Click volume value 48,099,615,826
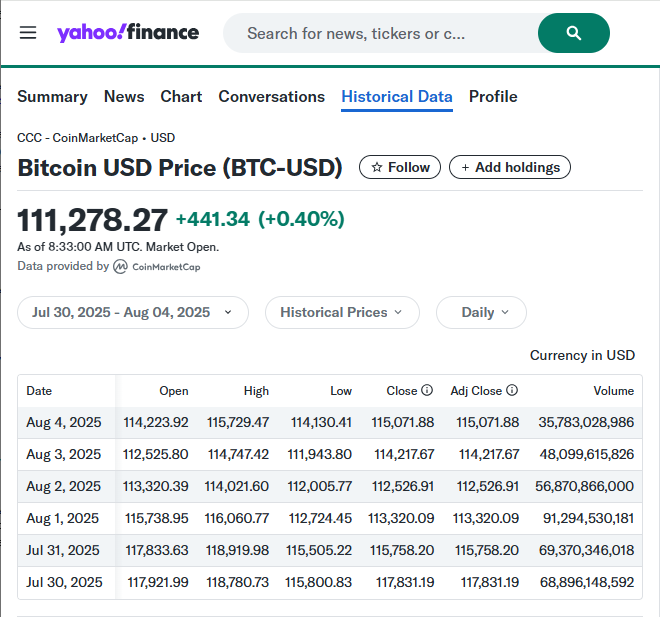Screen dimensions: 660x617 [x=587, y=454]
